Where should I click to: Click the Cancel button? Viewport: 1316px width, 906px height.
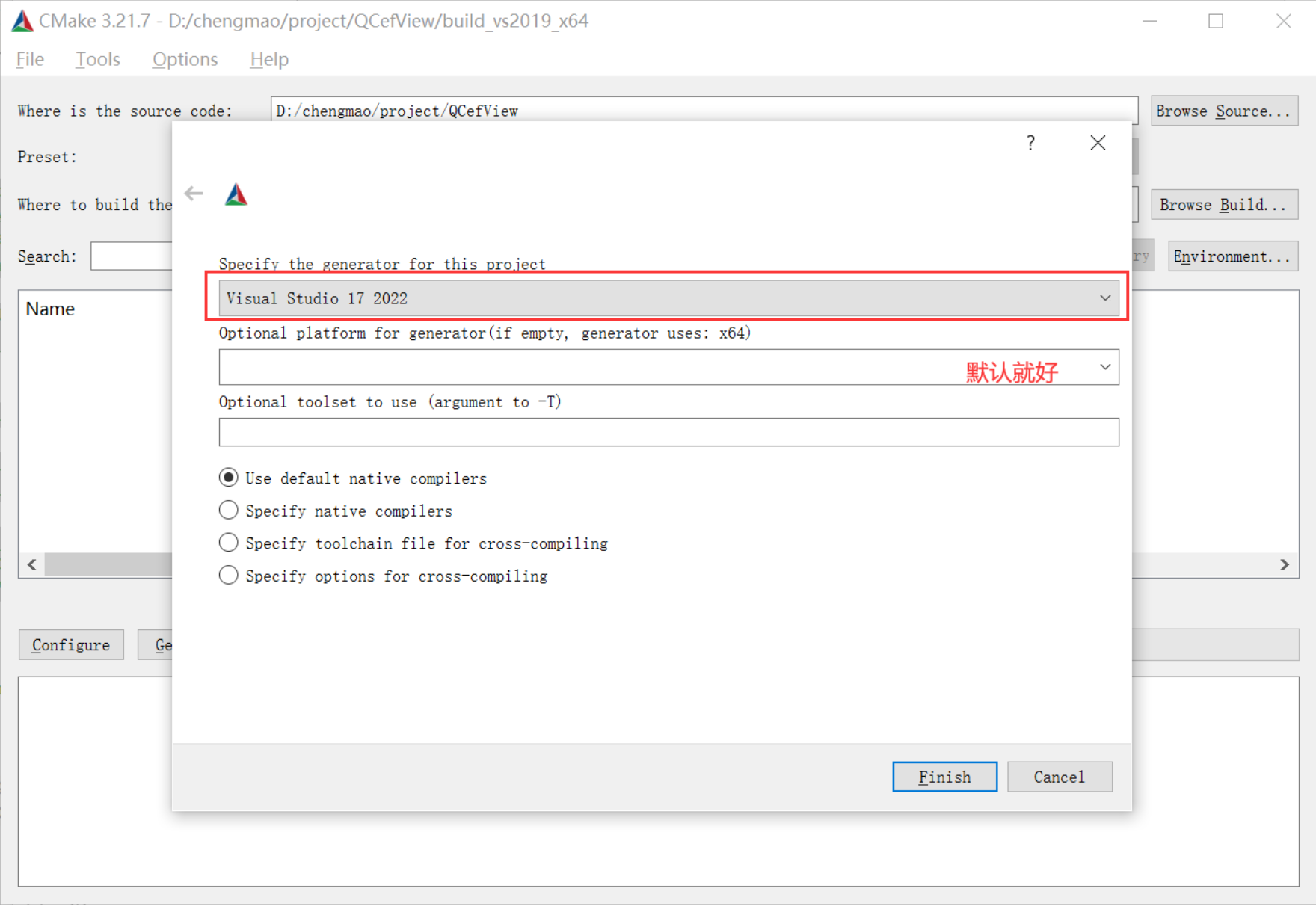[1060, 777]
